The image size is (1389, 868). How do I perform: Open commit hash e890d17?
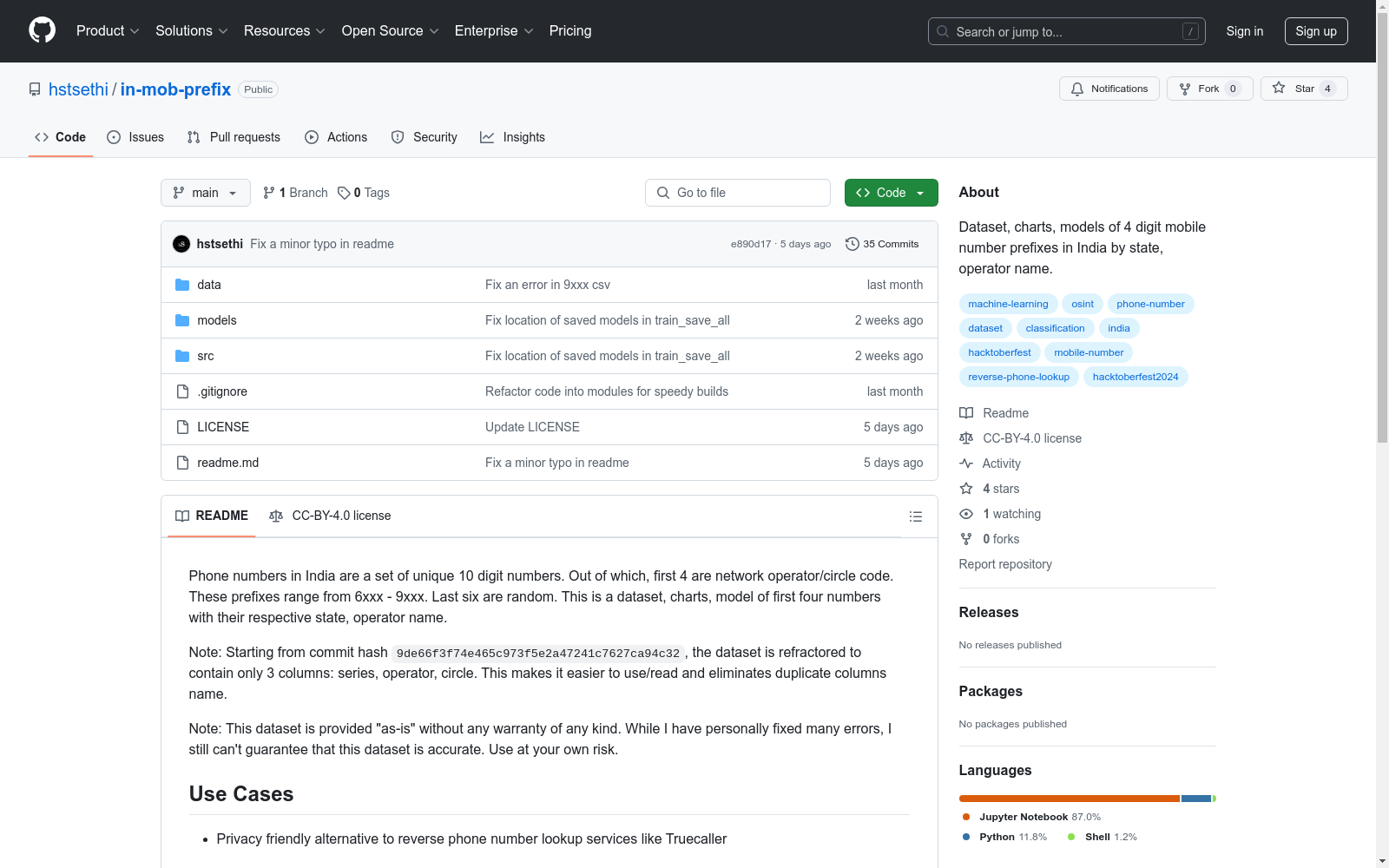[751, 244]
